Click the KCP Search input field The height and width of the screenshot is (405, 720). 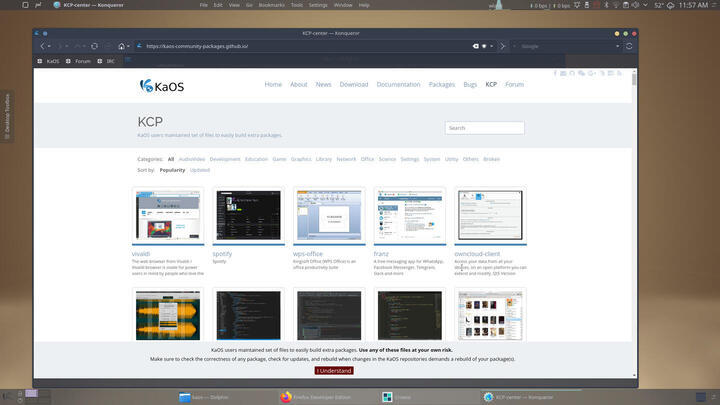(x=484, y=128)
